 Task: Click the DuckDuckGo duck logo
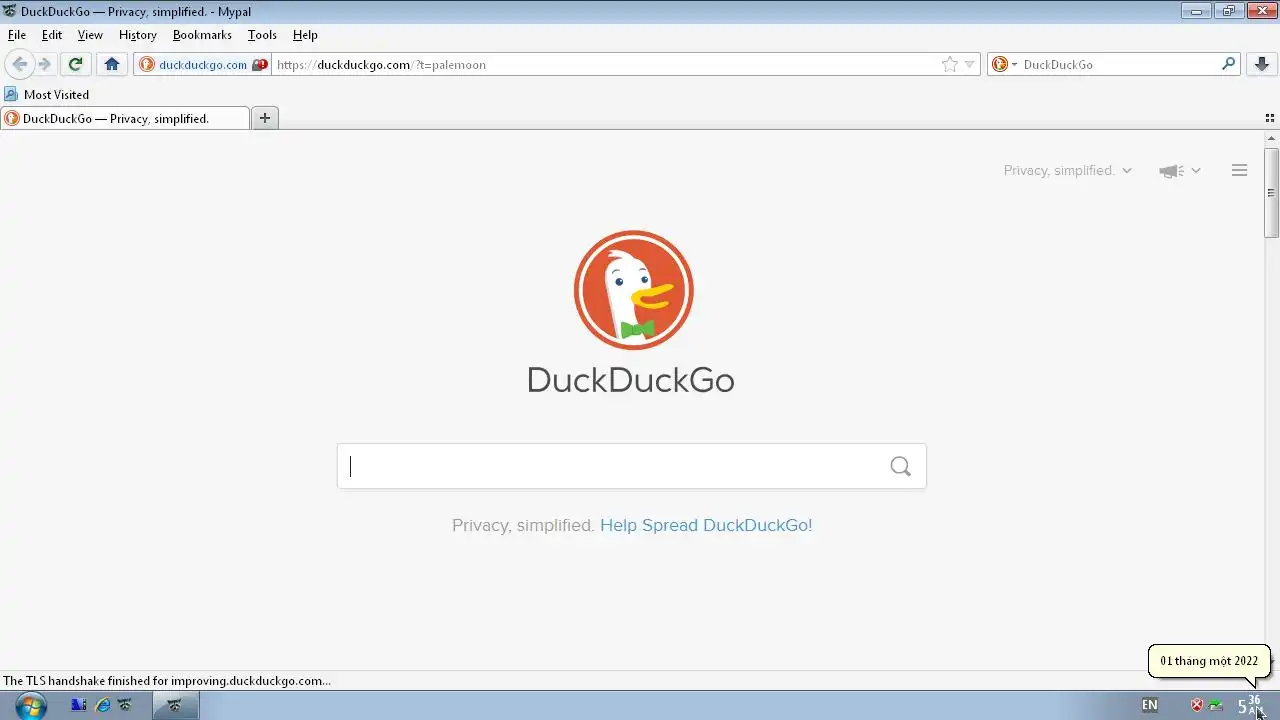point(633,290)
